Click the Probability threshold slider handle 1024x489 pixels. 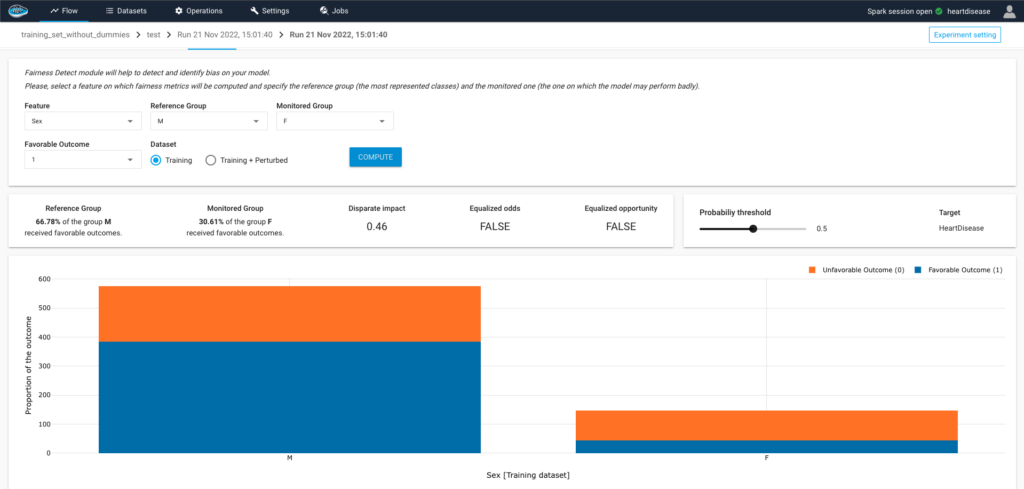[753, 229]
